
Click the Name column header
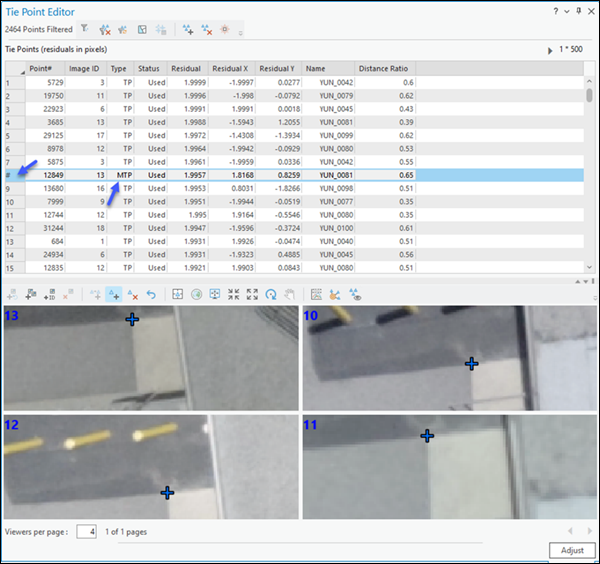tap(328, 68)
